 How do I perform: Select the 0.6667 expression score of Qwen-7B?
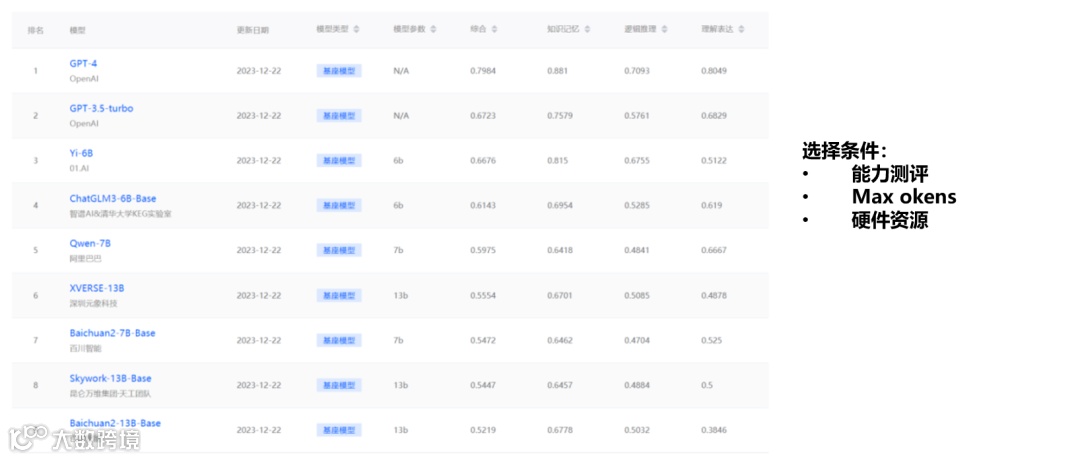tap(714, 250)
